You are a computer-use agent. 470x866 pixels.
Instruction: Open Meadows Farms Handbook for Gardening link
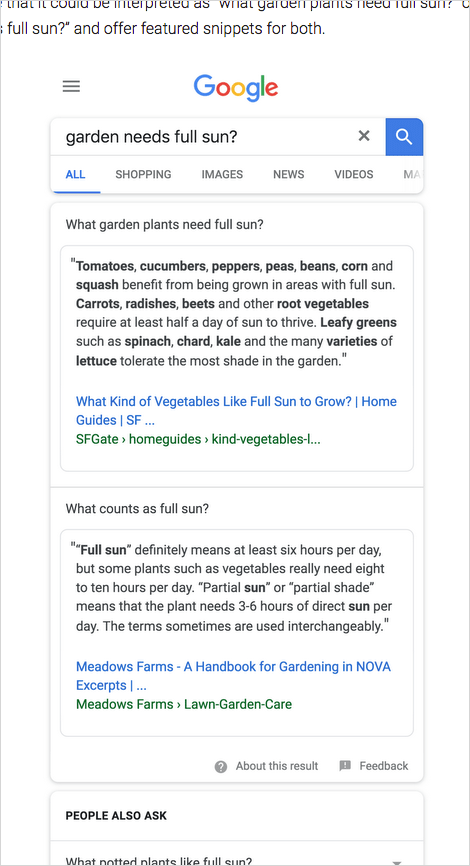[233, 675]
